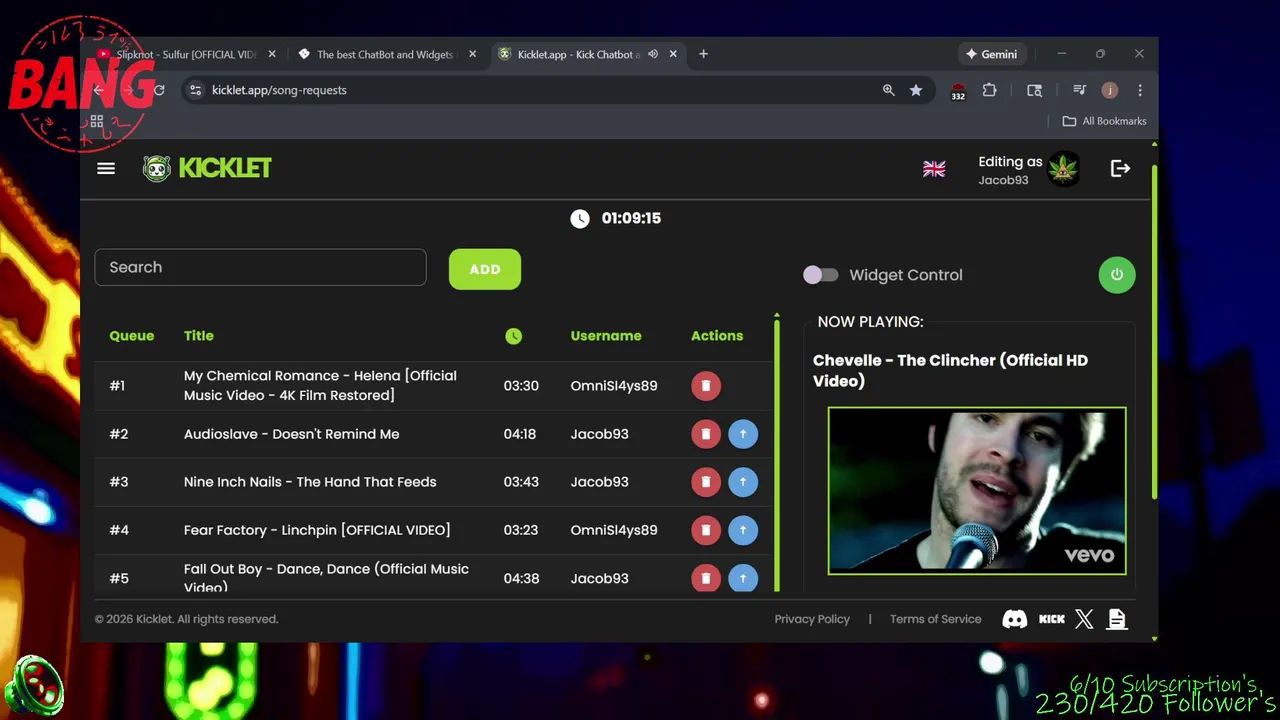Click the Chrome profile avatar
This screenshot has width=1280, height=720.
[1109, 90]
